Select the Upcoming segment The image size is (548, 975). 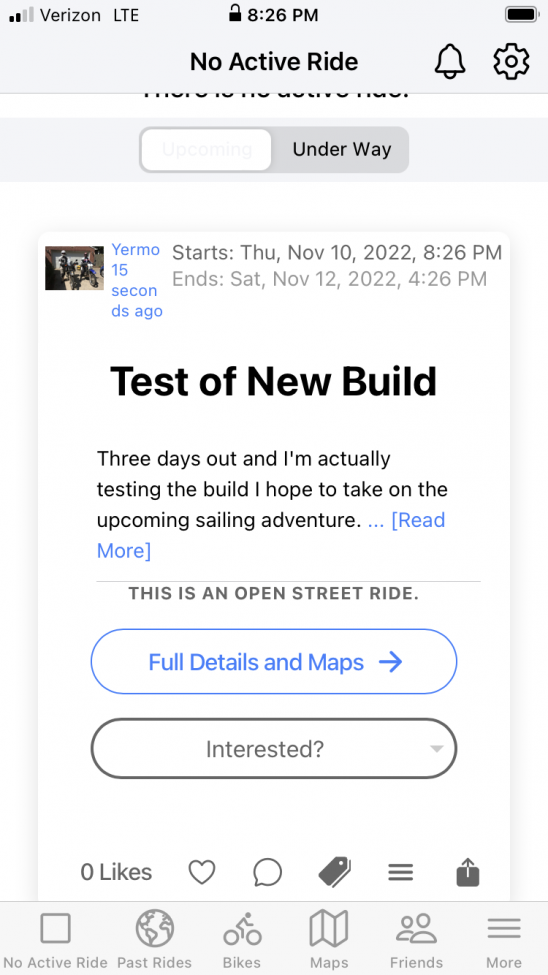tap(207, 150)
